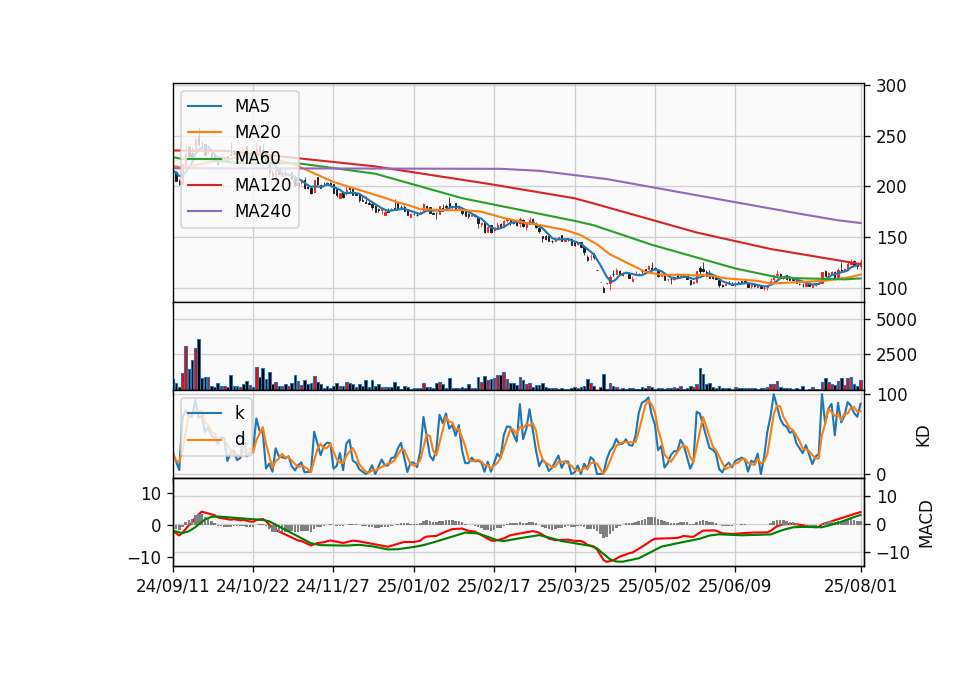This screenshot has width=960, height=690.
Task: Click the d legend label in KD panel
Action: tap(239, 439)
